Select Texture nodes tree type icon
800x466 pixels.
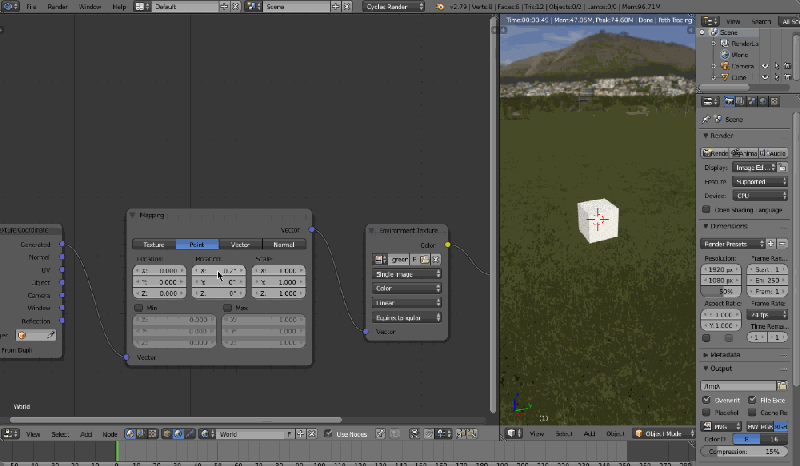[152, 434]
